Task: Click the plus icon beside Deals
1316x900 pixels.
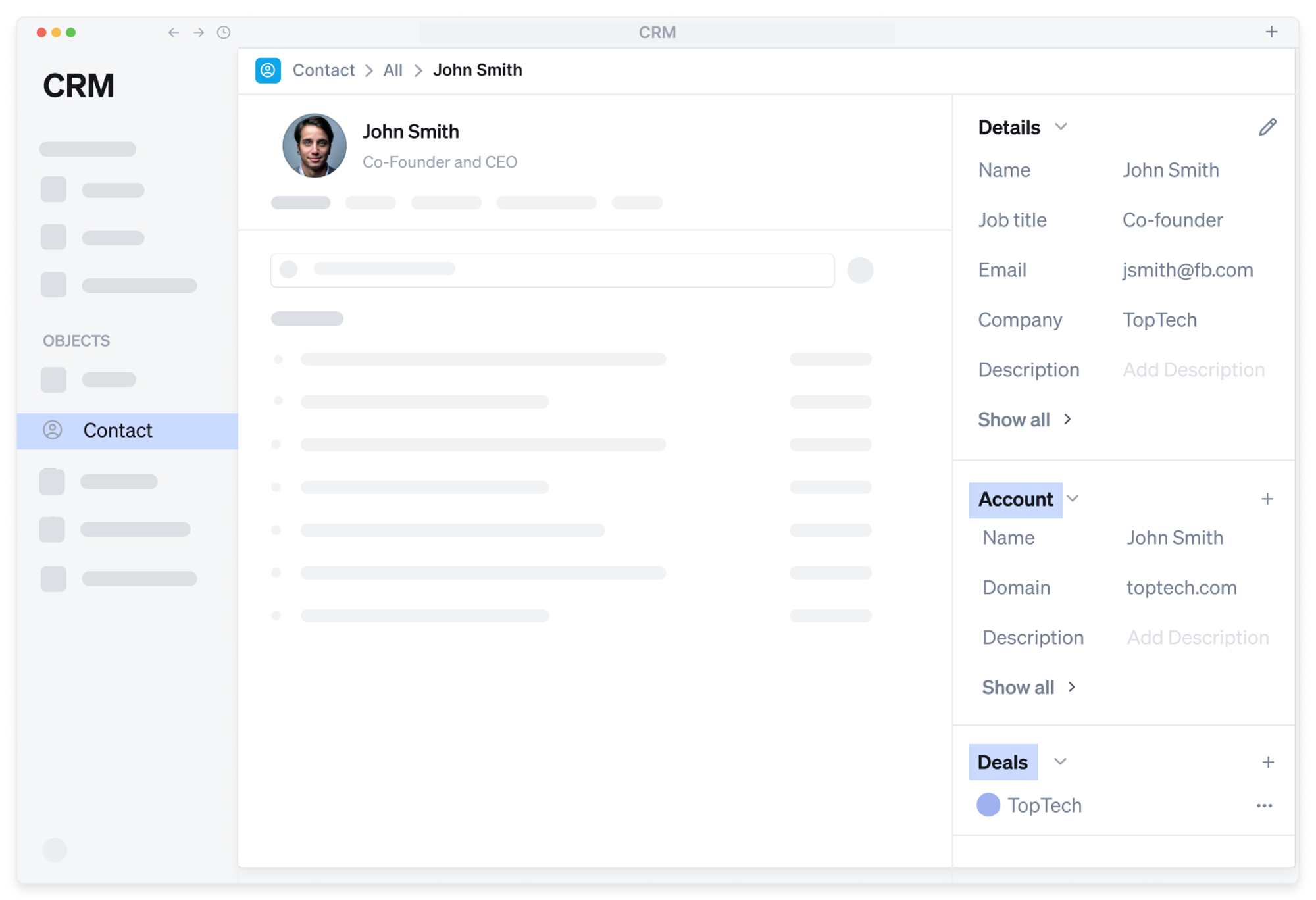Action: [1268, 762]
